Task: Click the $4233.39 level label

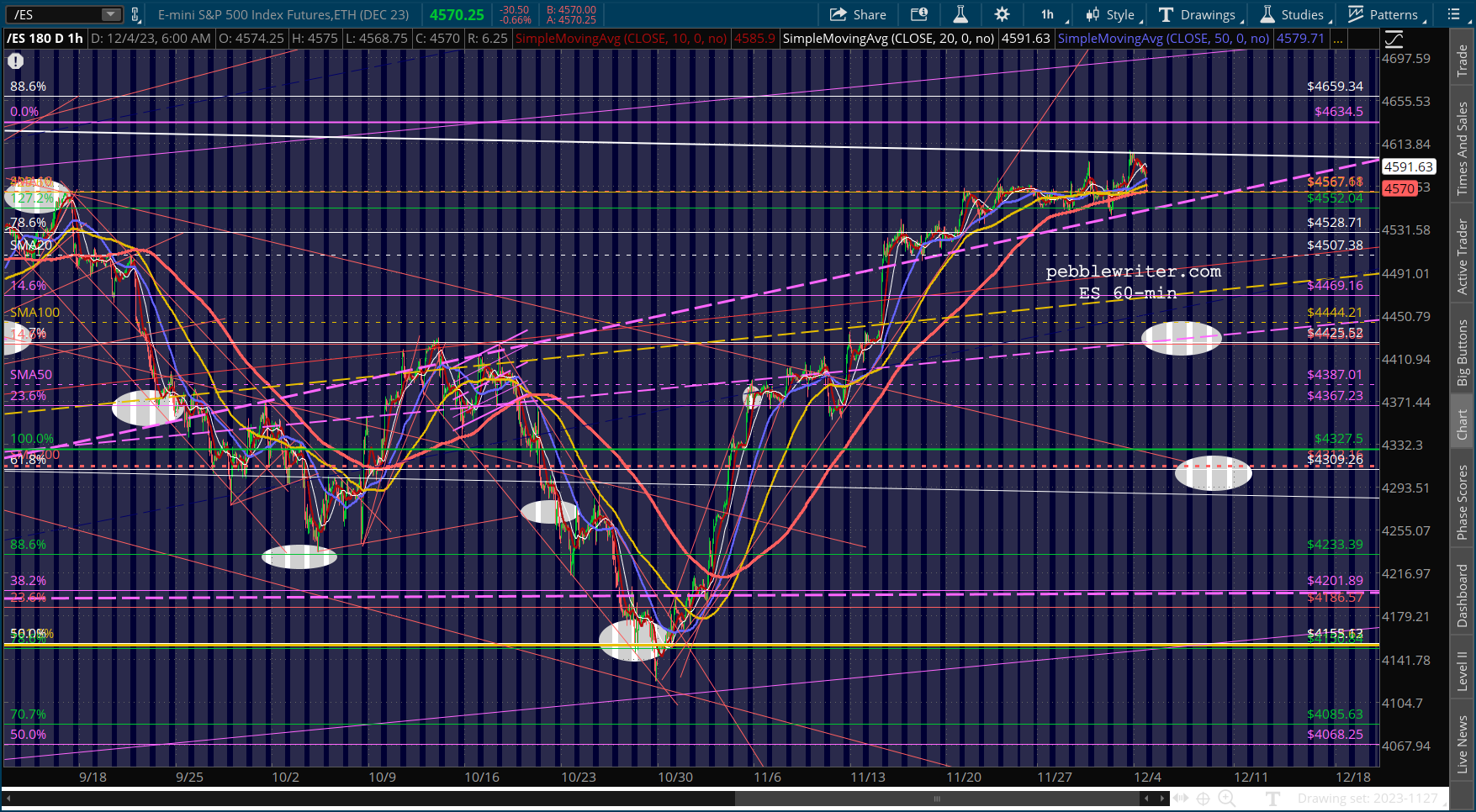Action: tap(1336, 545)
